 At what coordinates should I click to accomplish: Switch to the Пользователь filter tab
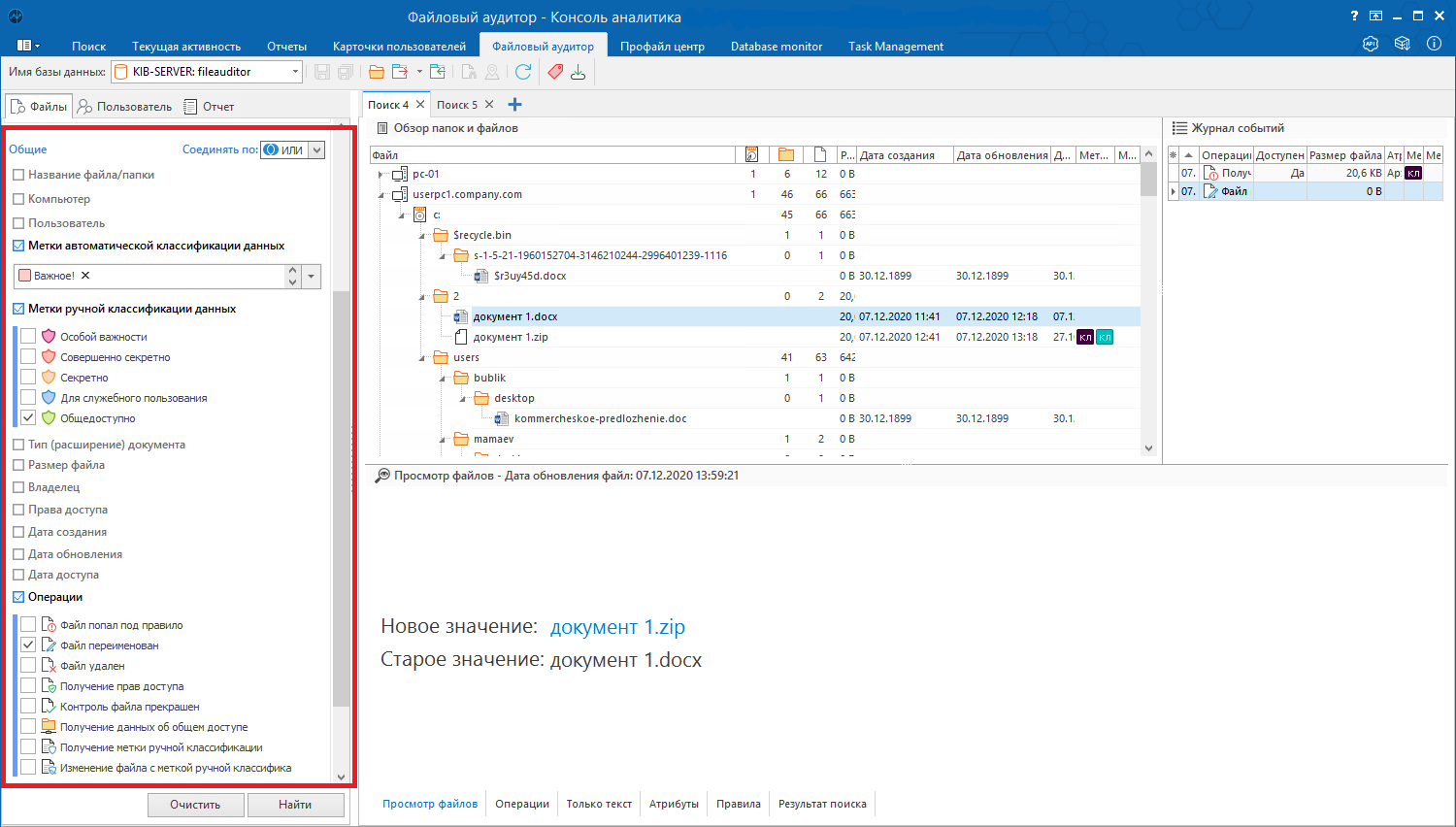125,107
